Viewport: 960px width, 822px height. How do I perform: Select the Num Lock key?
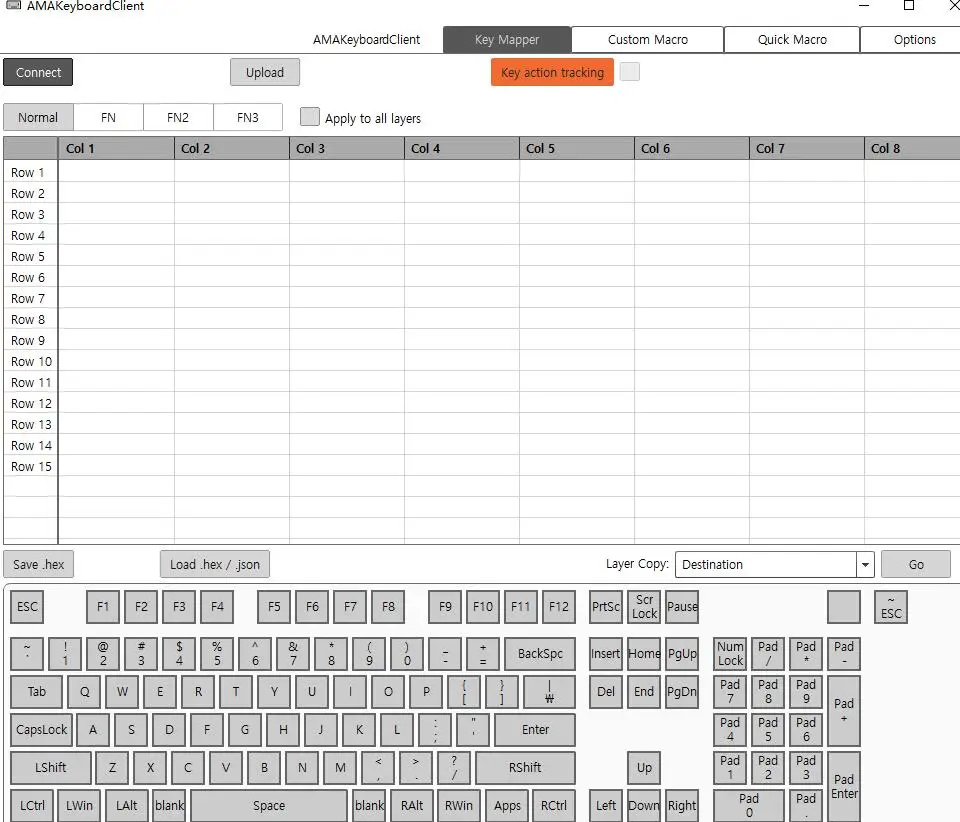coord(730,654)
